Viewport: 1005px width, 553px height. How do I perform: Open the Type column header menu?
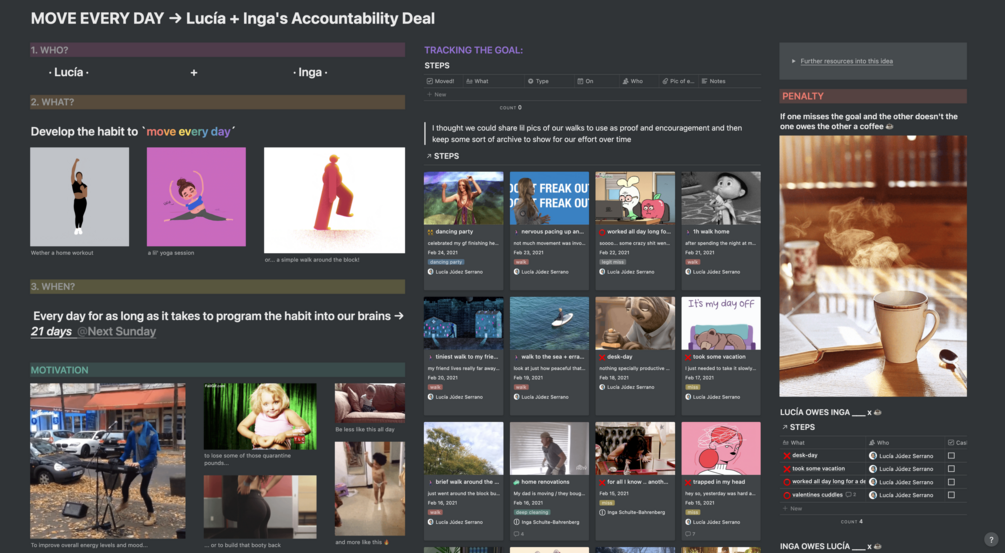click(538, 81)
